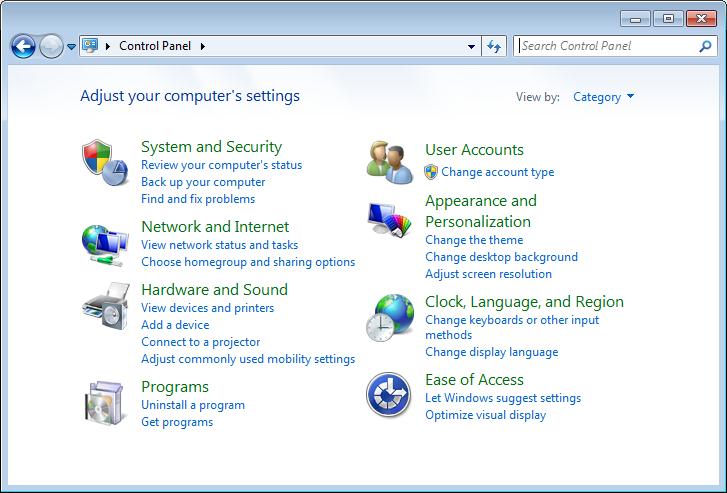
Task: Click the UAC shield beside Change account type
Action: pos(431,172)
